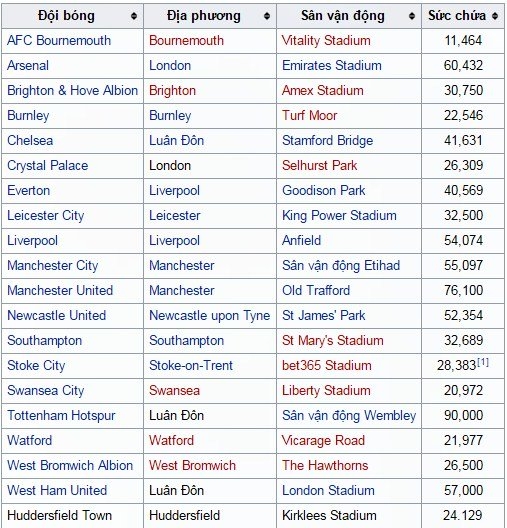This screenshot has height=528, width=507.
Task: Open the Crystal Palace team page
Action: (x=47, y=166)
